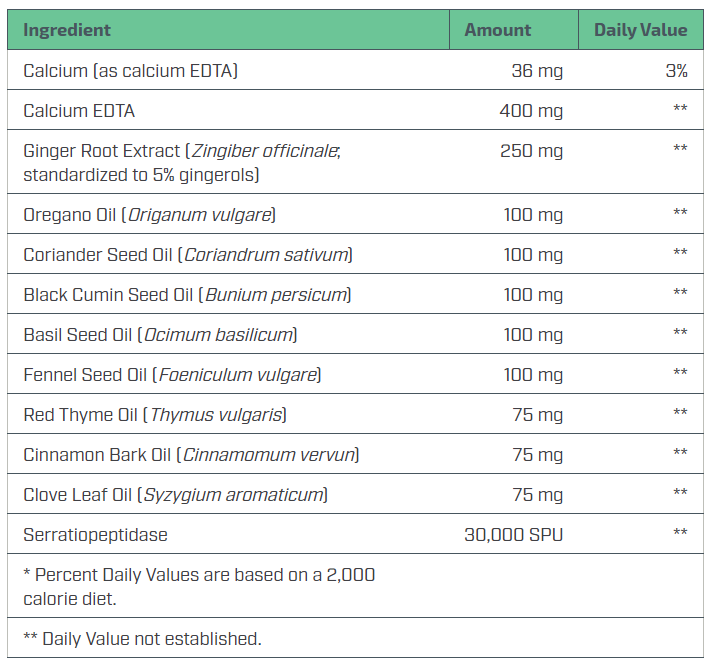The image size is (717, 670).
Task: Click the 400 mg amount value
Action: (x=531, y=110)
